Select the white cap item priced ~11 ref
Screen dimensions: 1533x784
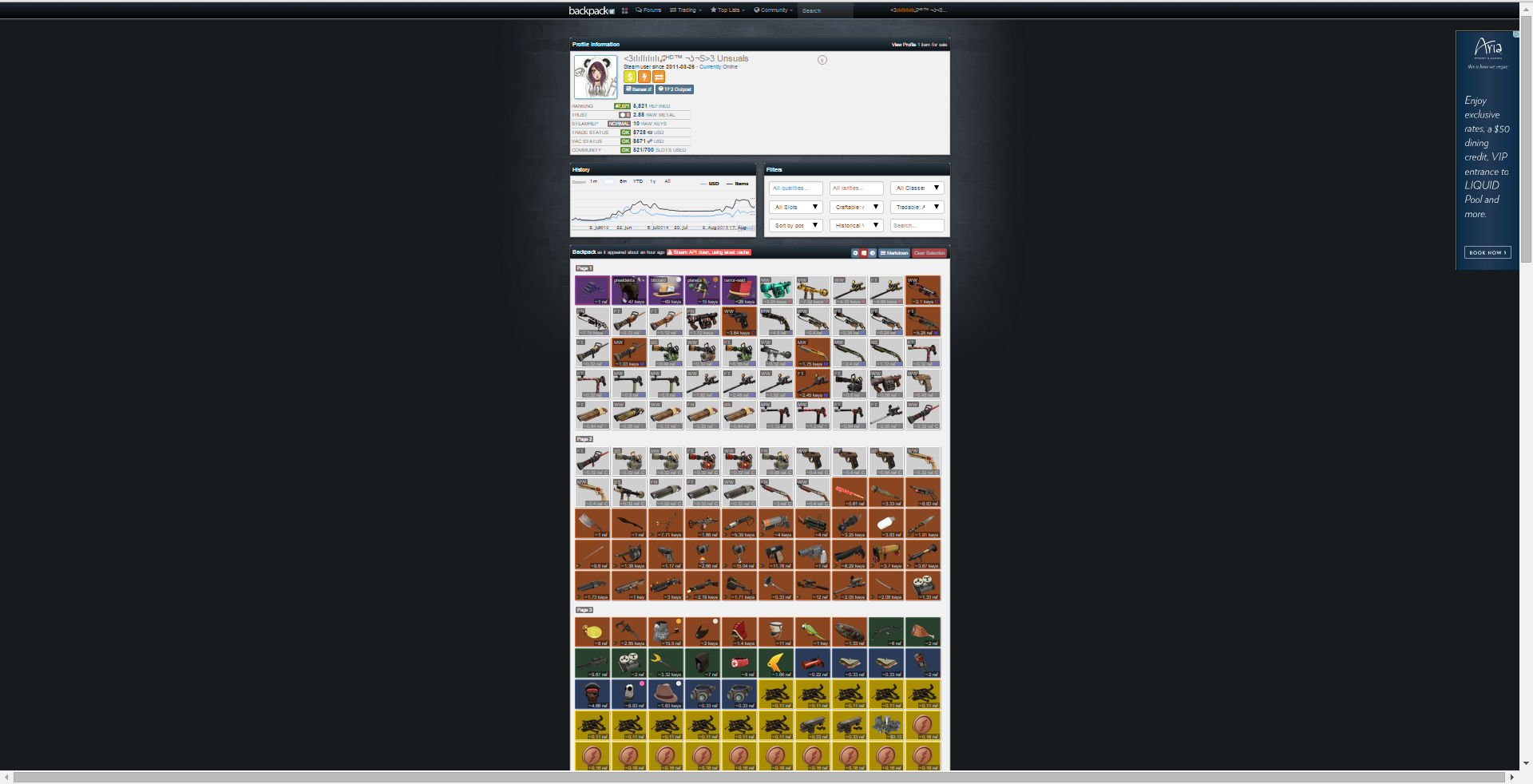point(776,632)
